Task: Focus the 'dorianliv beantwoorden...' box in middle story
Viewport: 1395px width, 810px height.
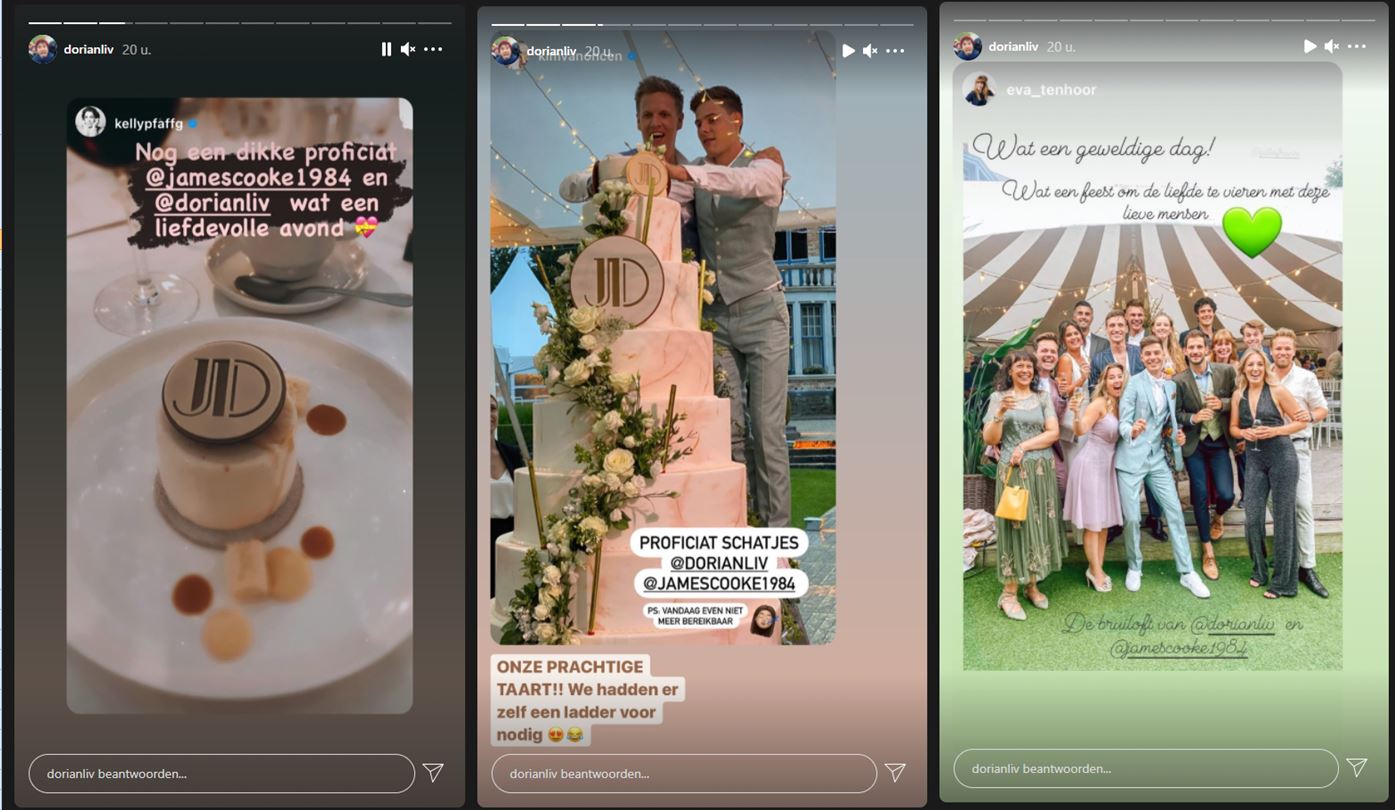Action: [684, 773]
